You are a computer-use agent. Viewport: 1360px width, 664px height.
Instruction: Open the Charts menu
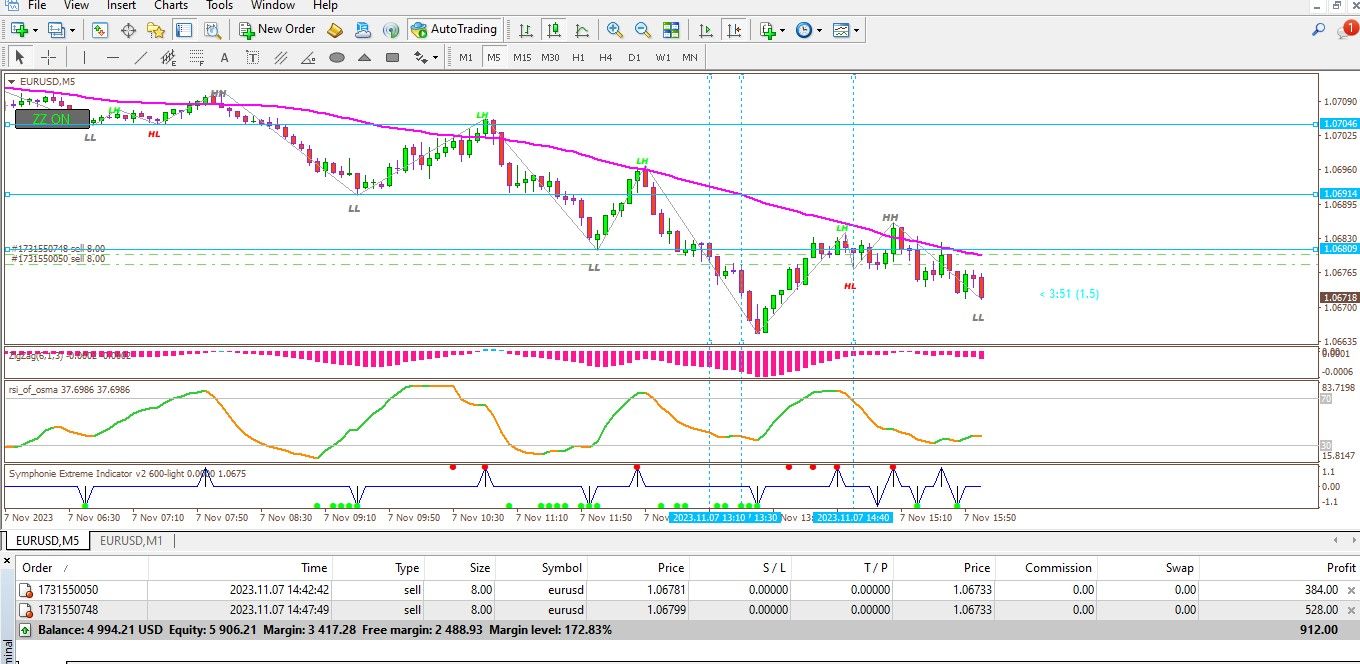click(171, 6)
